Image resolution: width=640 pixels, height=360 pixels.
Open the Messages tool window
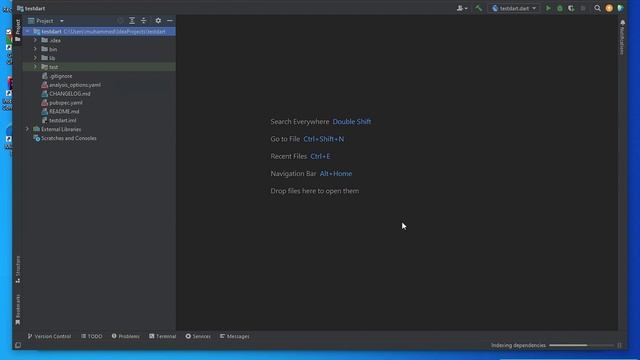click(x=235, y=336)
